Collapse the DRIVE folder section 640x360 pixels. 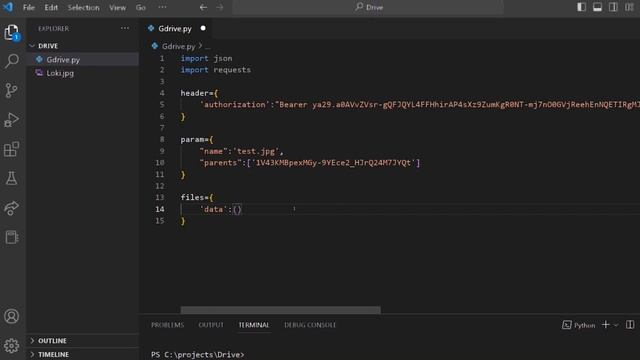tap(83, 46)
